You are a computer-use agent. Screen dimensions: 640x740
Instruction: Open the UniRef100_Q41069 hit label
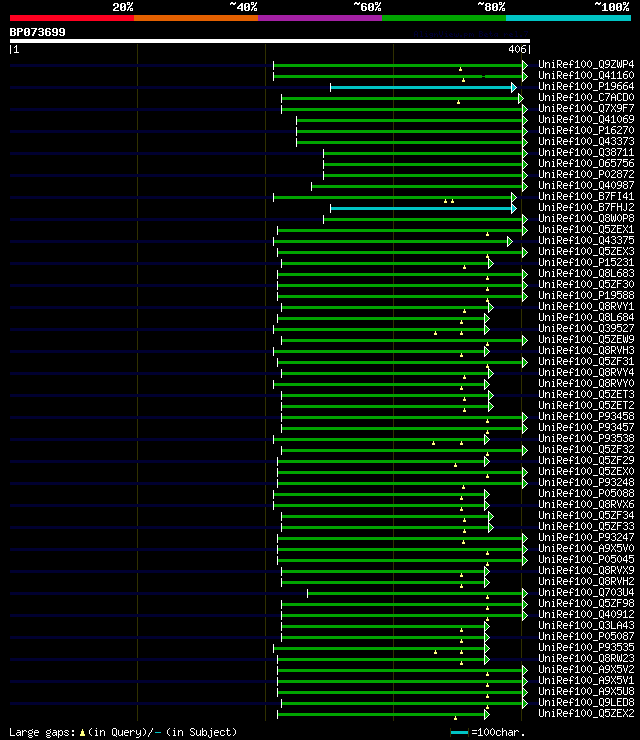coord(586,119)
